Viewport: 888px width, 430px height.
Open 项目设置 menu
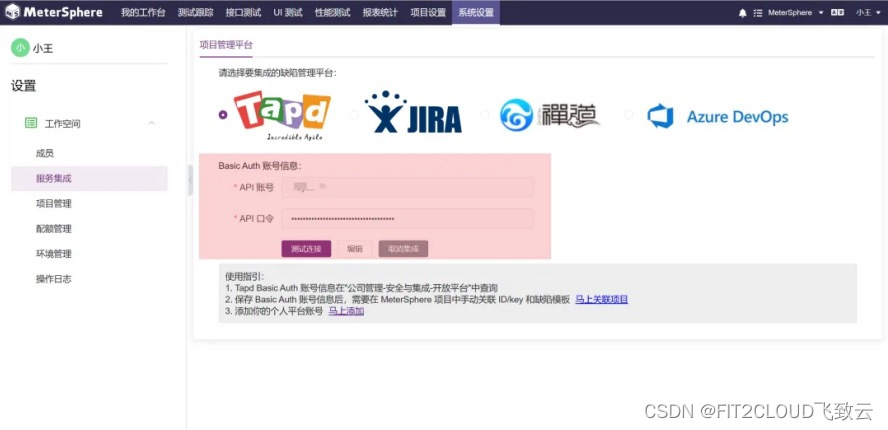428,12
